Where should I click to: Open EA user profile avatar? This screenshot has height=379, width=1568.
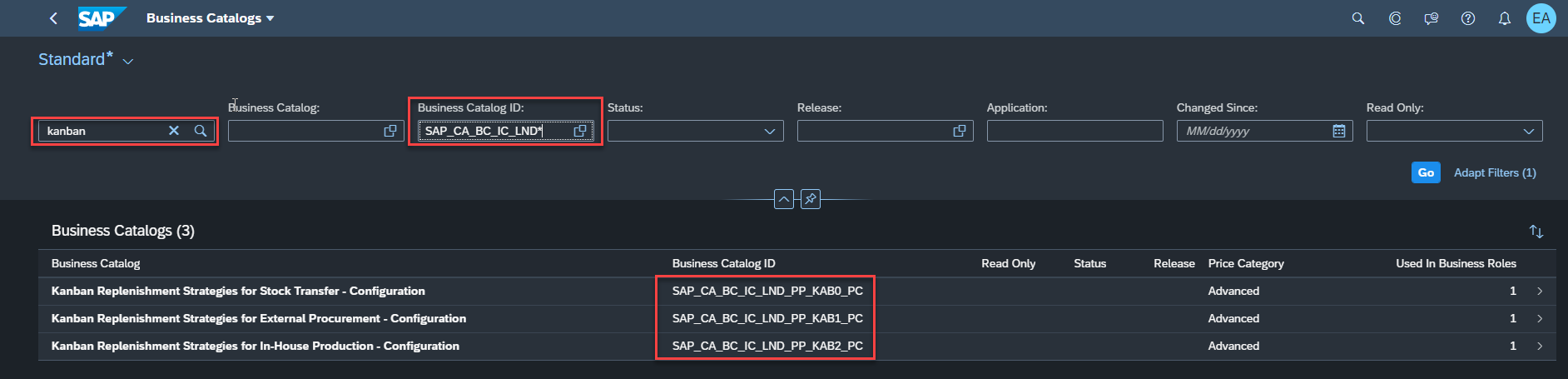pyautogui.click(x=1541, y=18)
